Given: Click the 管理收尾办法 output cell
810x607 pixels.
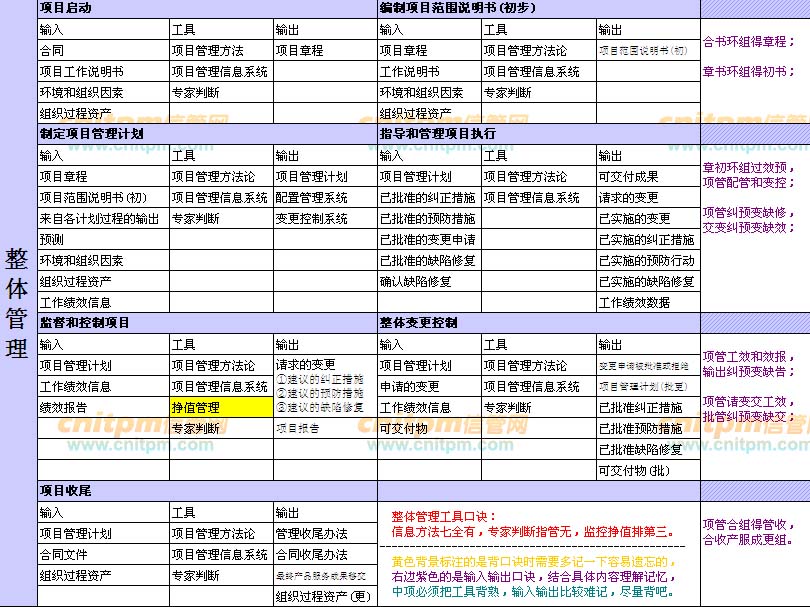Looking at the screenshot, I should pyautogui.click(x=324, y=533).
